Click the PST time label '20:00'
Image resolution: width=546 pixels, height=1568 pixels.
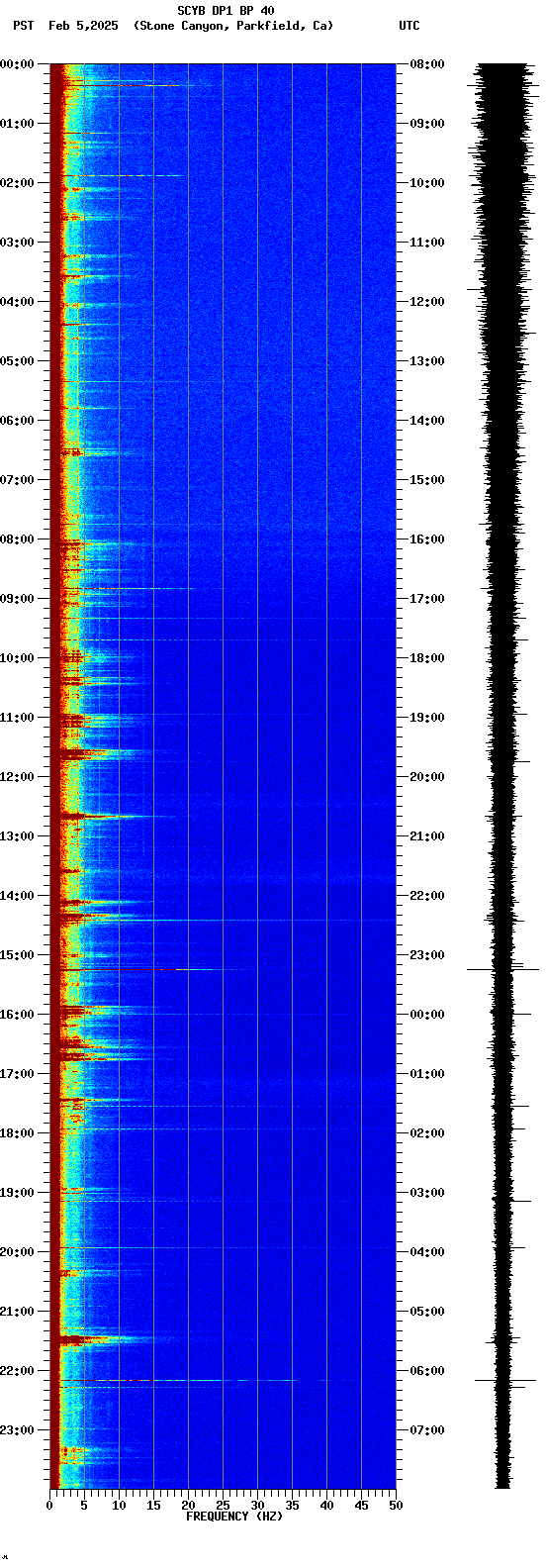pos(17,1252)
